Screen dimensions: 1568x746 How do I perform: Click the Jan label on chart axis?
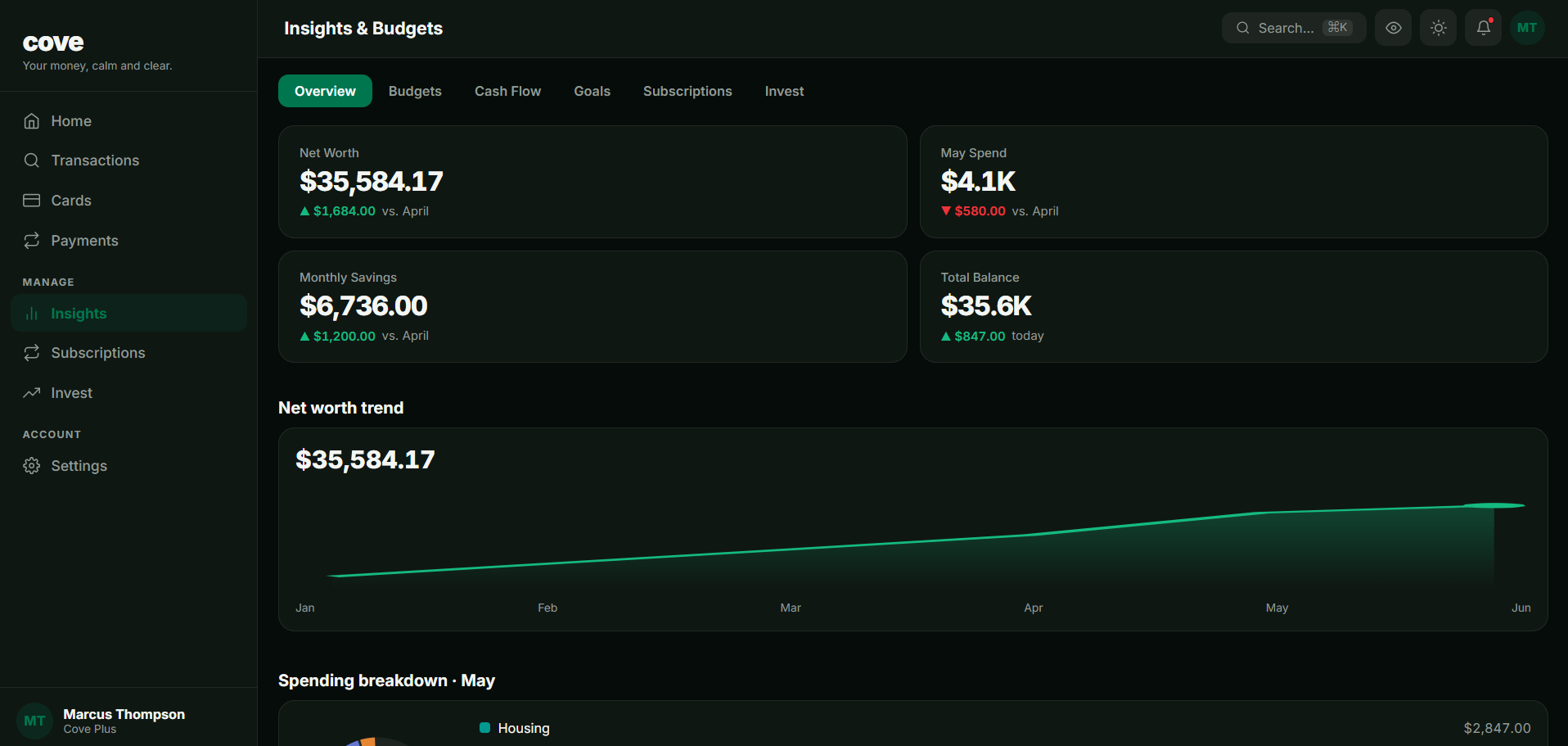coord(305,608)
